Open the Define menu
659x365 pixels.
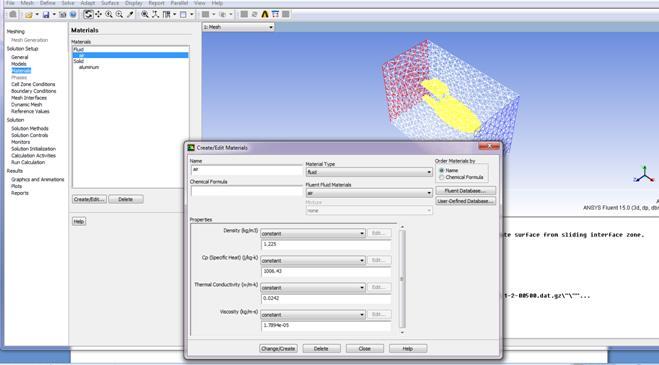pyautogui.click(x=47, y=3)
